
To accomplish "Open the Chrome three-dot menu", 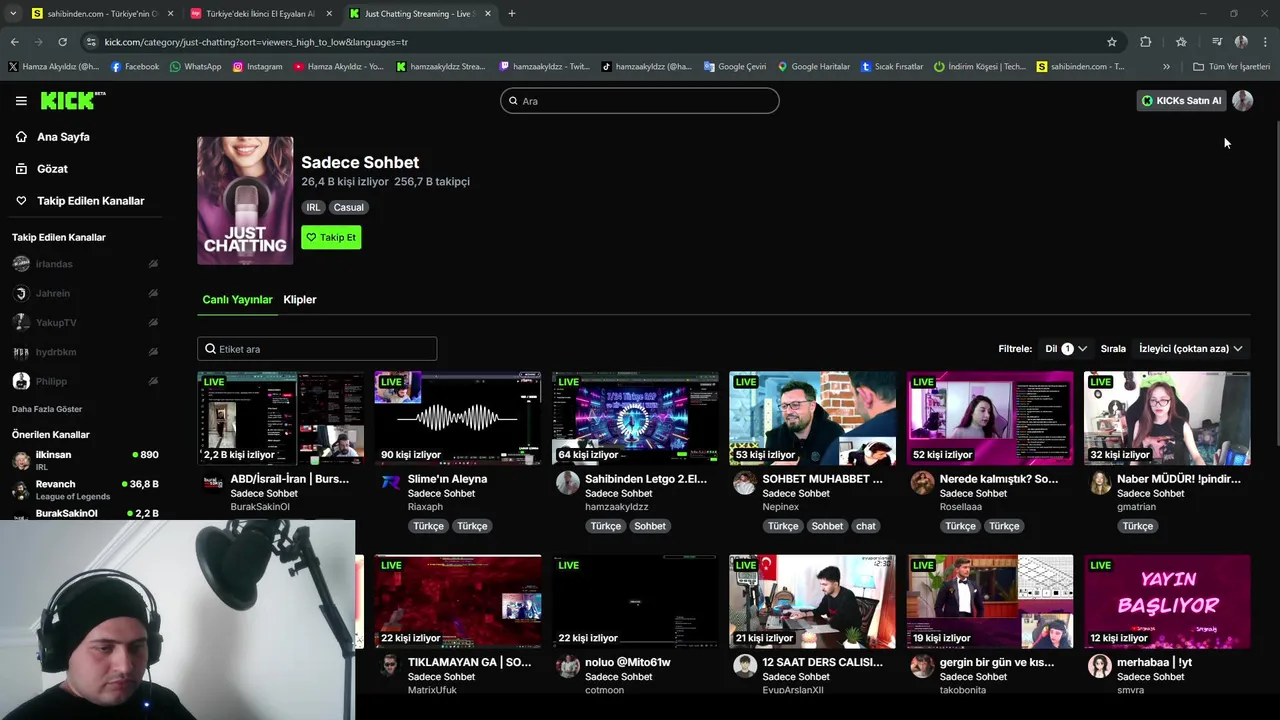I will pos(1265,42).
